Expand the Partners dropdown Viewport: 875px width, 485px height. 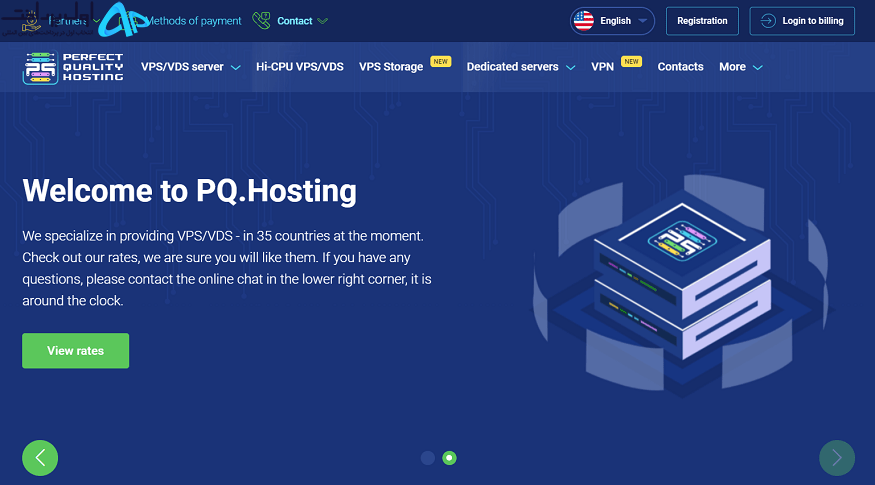(73, 21)
